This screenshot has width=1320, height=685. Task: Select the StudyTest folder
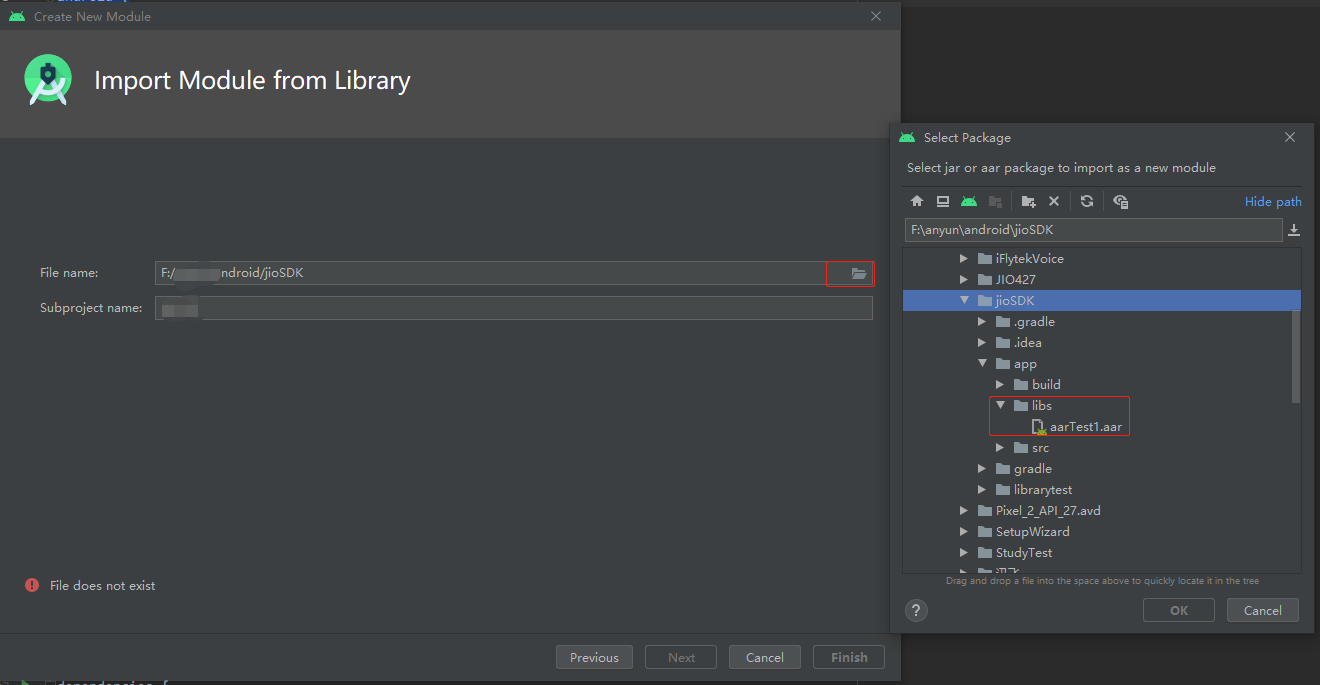coord(1024,552)
